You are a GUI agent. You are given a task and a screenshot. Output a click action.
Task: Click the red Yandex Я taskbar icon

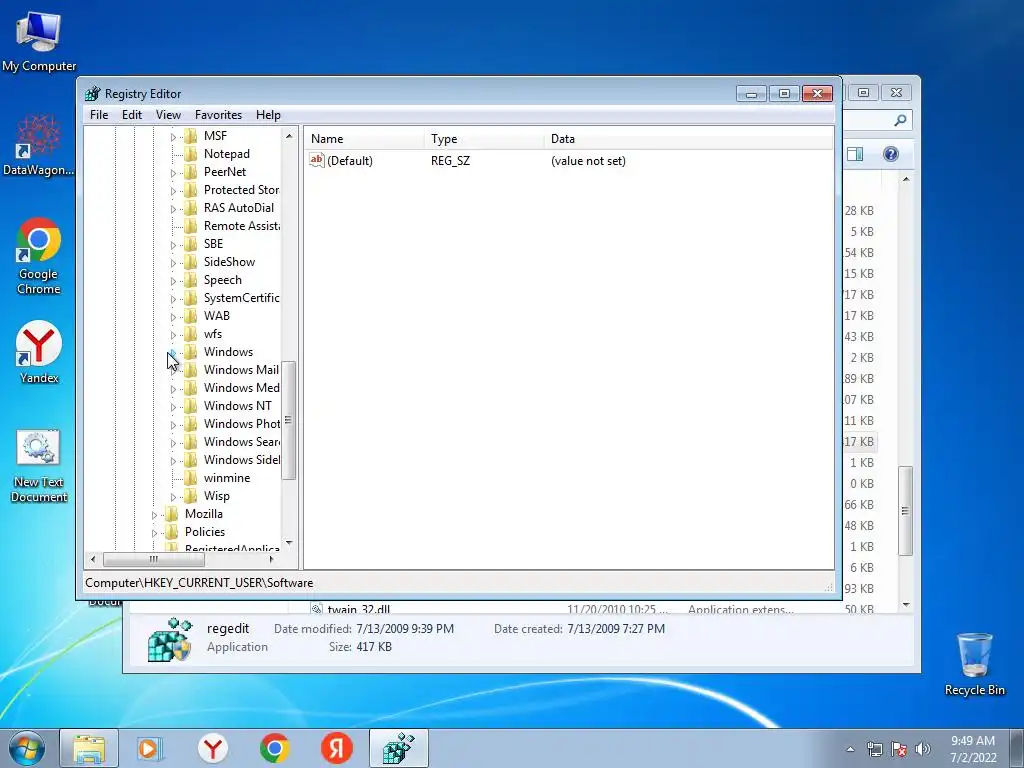point(337,748)
